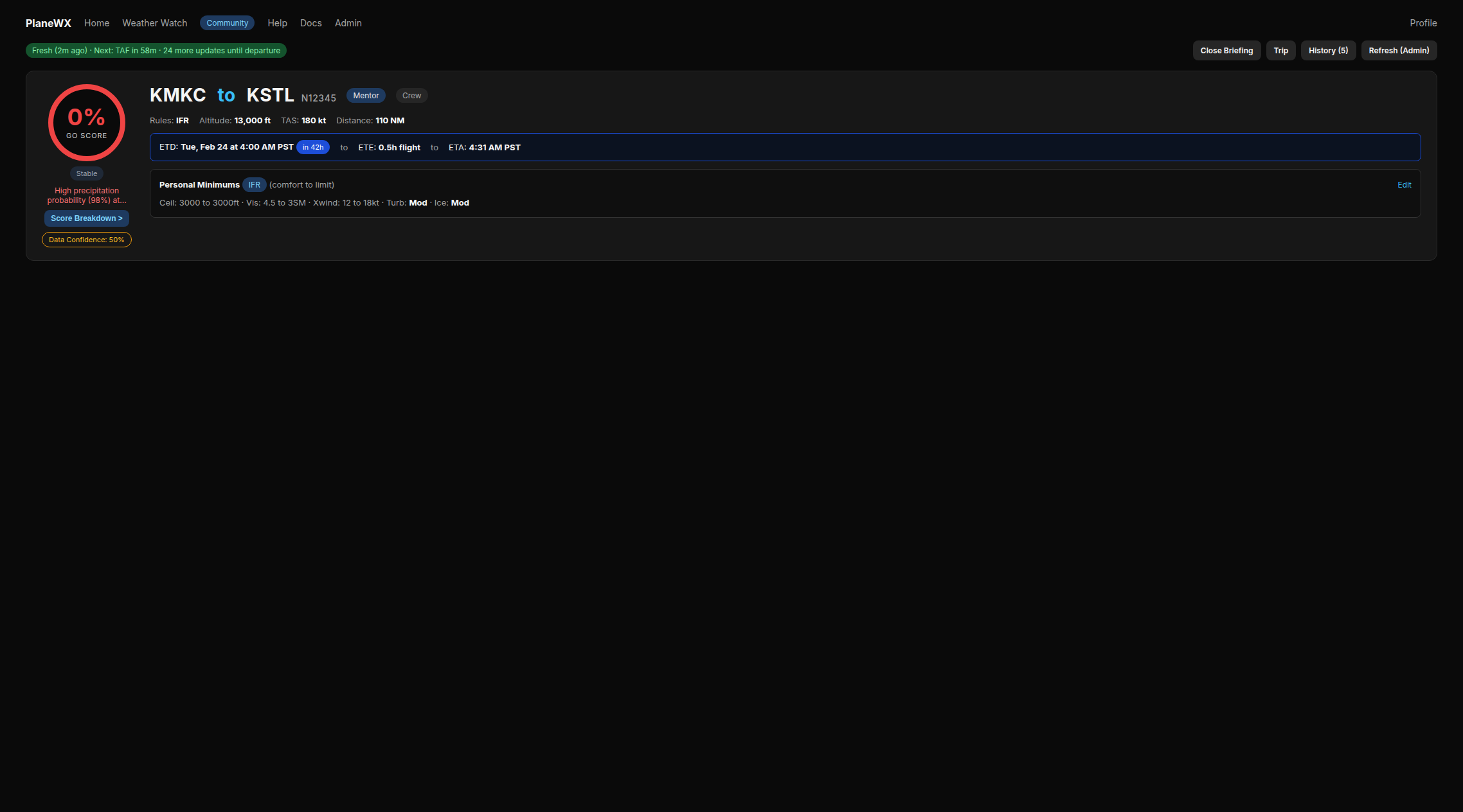Click the 'in 42h' countdown badge

coord(313,148)
